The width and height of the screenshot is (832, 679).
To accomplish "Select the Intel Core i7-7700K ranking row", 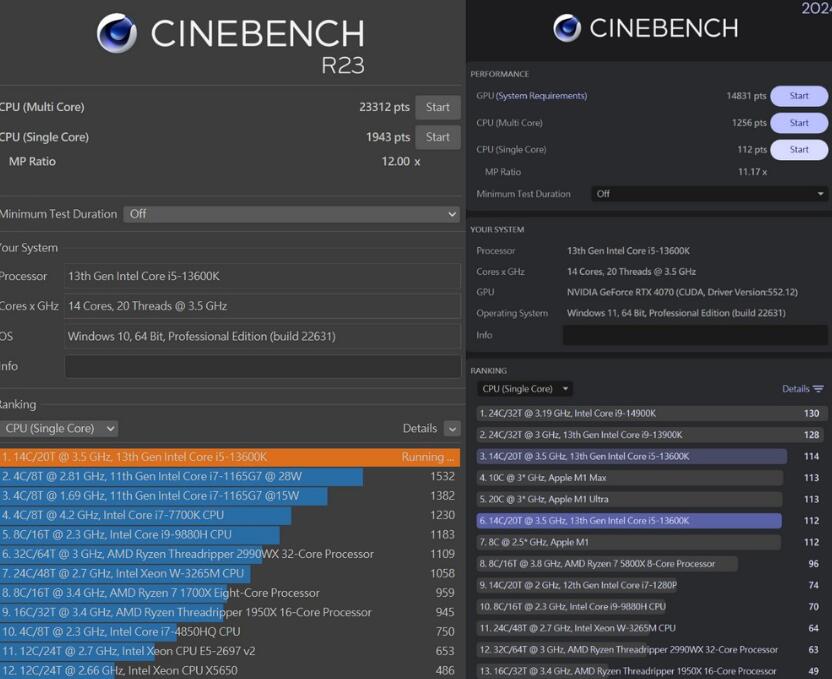I will pyautogui.click(x=230, y=515).
